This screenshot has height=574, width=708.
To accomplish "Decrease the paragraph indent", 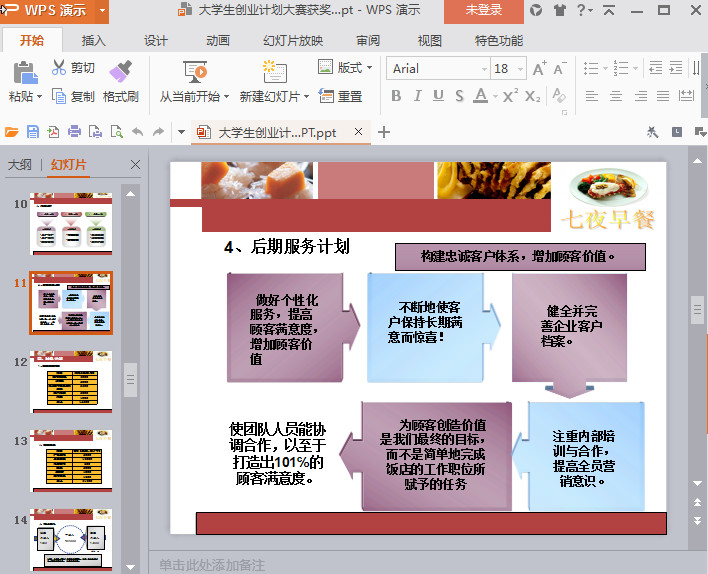I will click(655, 68).
